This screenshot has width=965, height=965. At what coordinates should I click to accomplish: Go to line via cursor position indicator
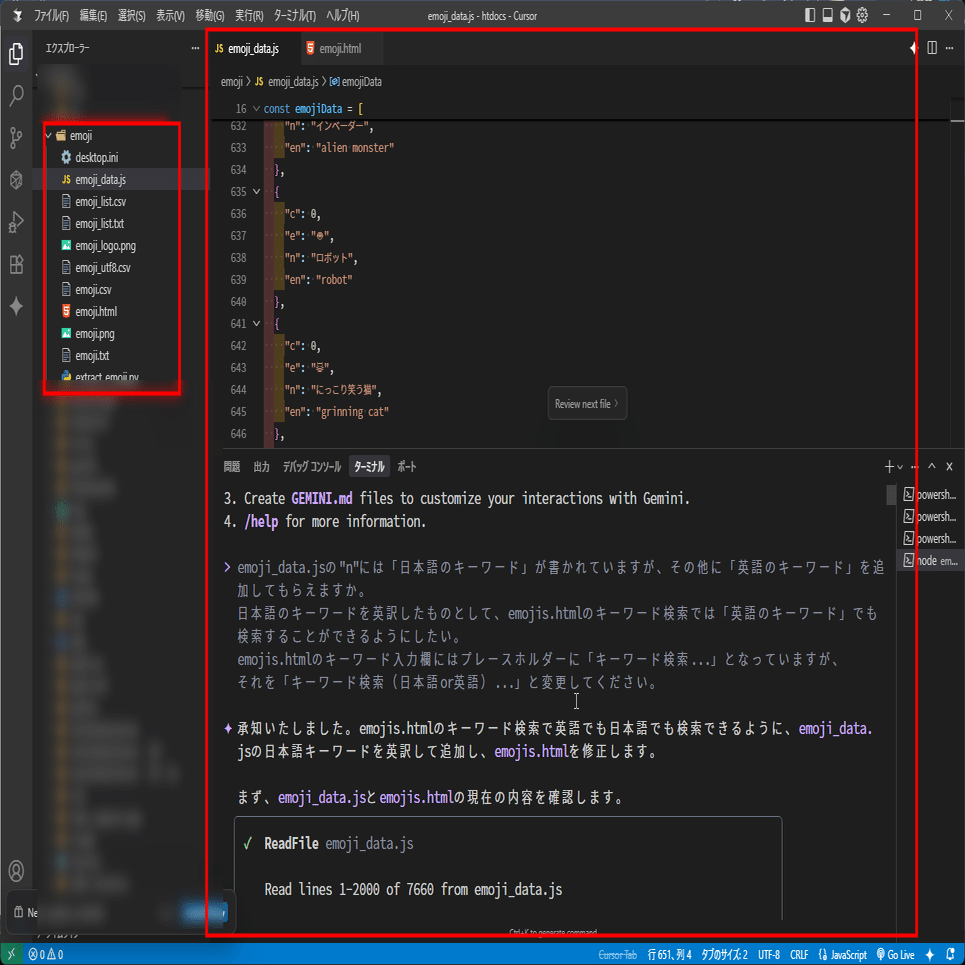tap(669, 955)
